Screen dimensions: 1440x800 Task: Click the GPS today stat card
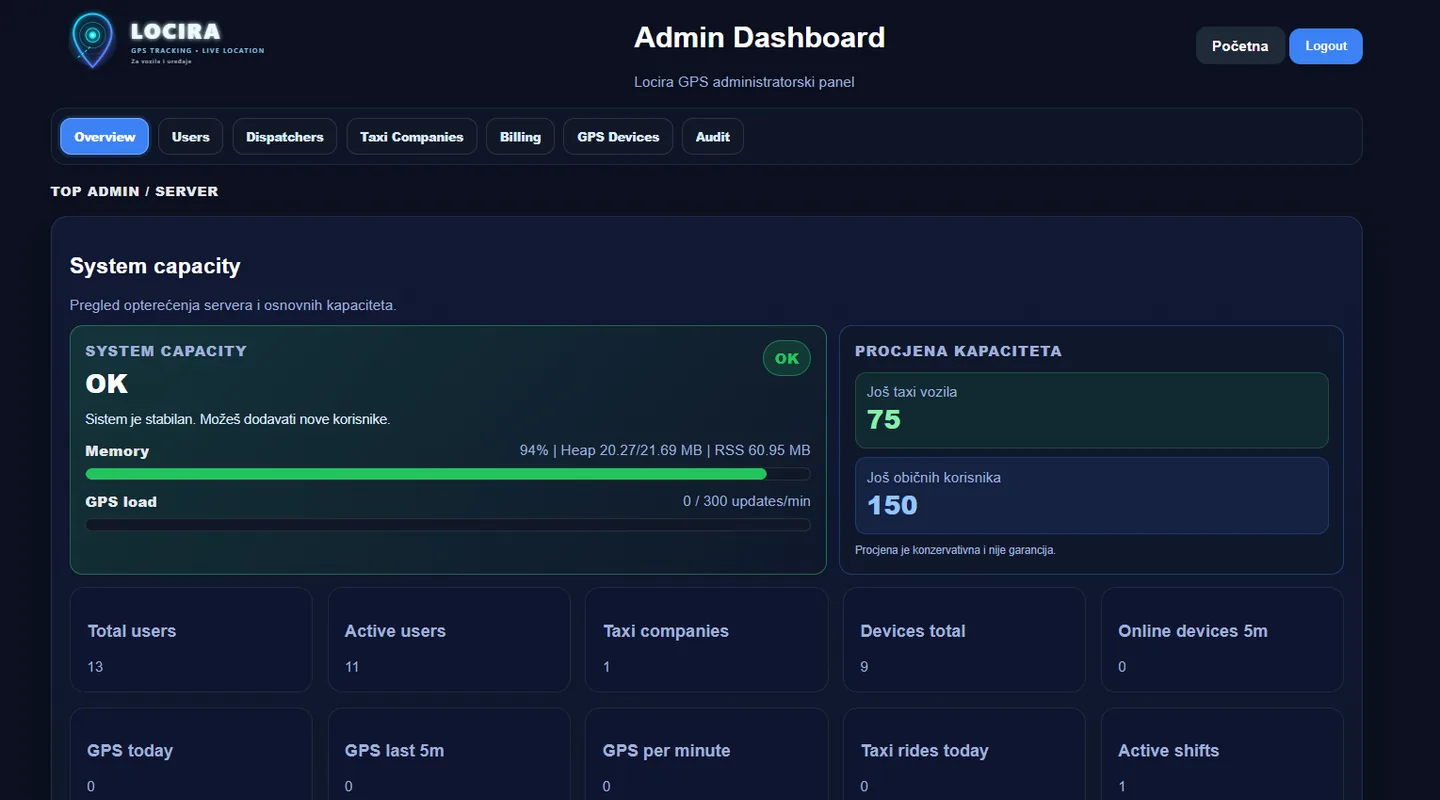[x=191, y=755]
